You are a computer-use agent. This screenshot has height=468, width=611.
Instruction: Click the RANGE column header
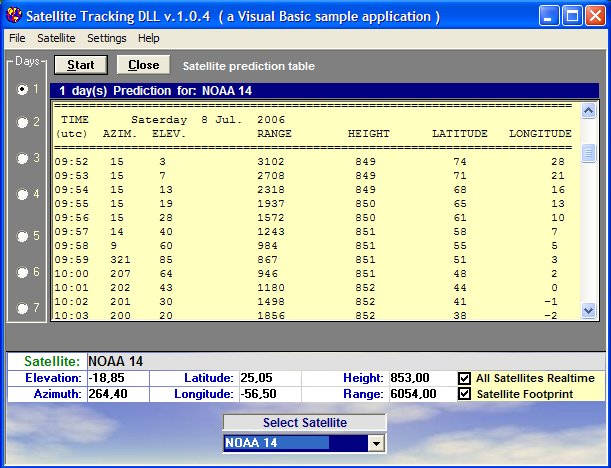click(274, 134)
